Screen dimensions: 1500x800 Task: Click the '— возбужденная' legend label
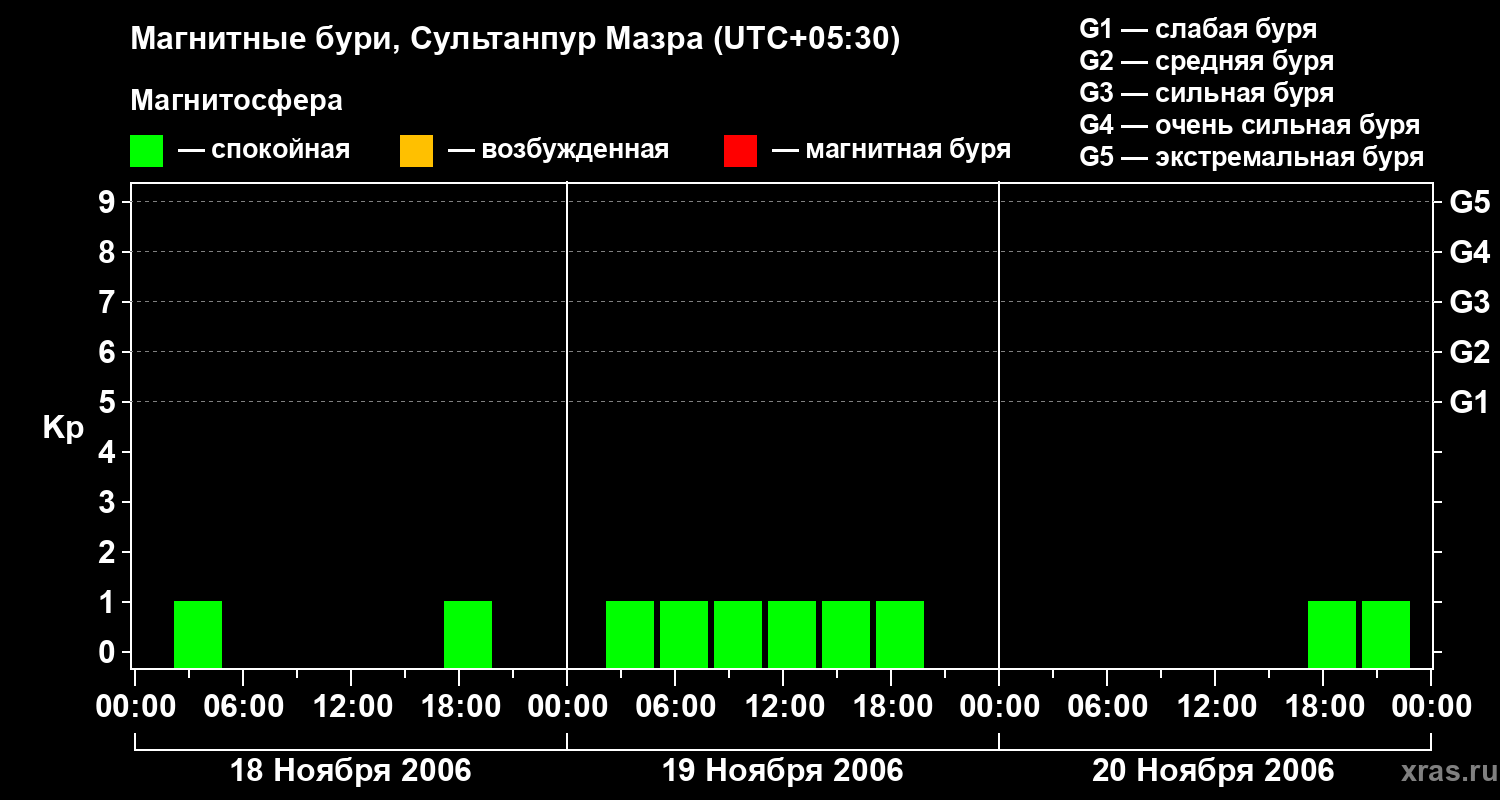point(558,150)
